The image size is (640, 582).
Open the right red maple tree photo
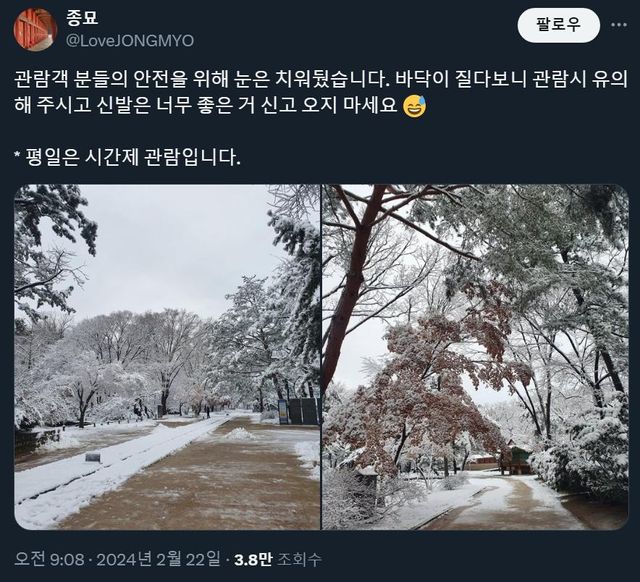(475, 357)
